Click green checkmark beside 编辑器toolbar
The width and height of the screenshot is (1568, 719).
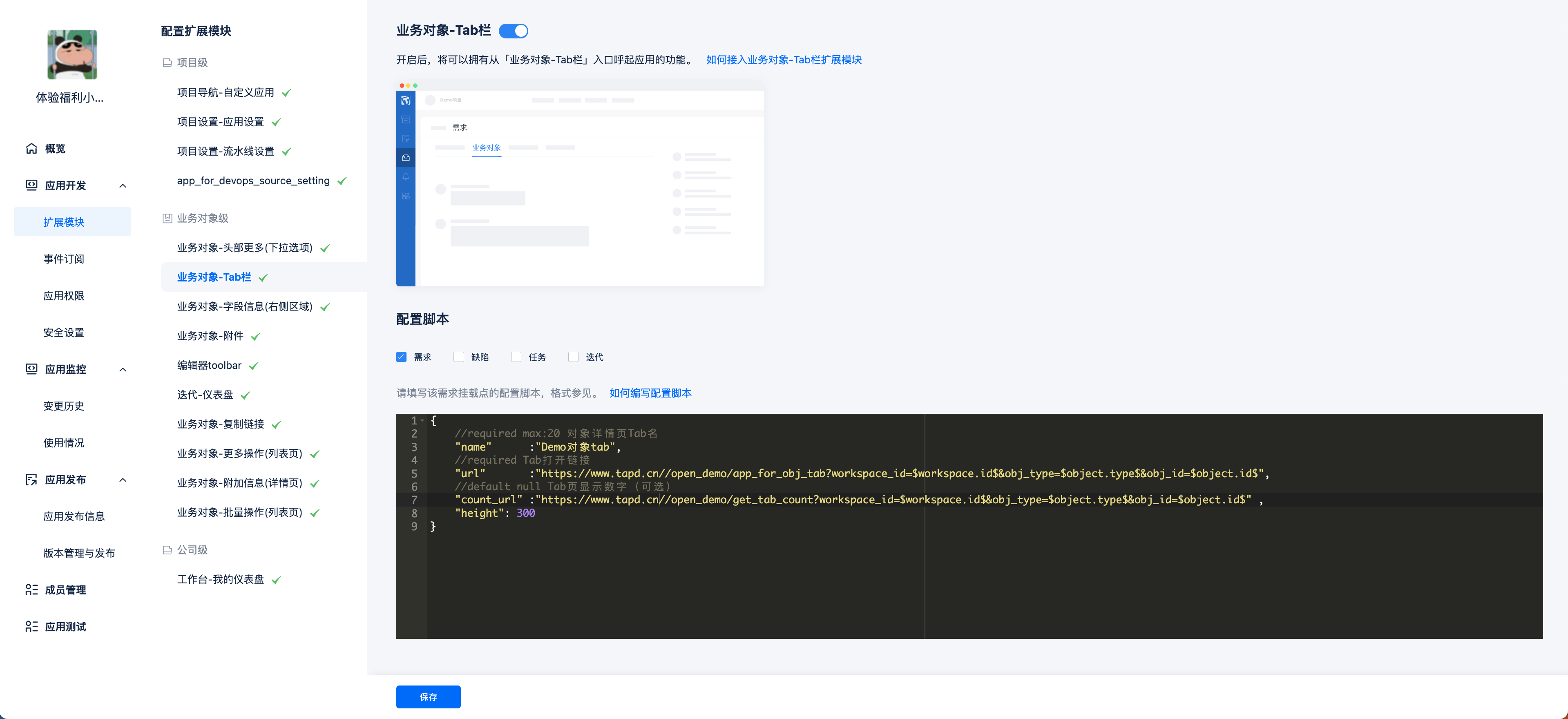(x=254, y=365)
